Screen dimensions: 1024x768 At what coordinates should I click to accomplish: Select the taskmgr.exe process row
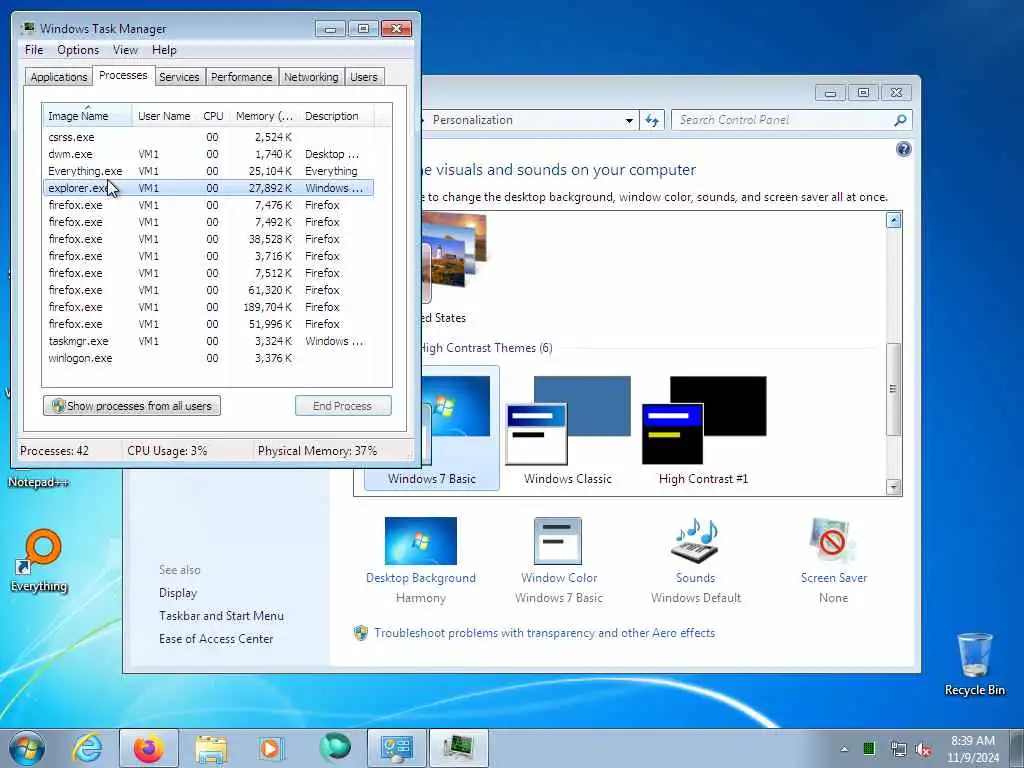pyautogui.click(x=208, y=341)
